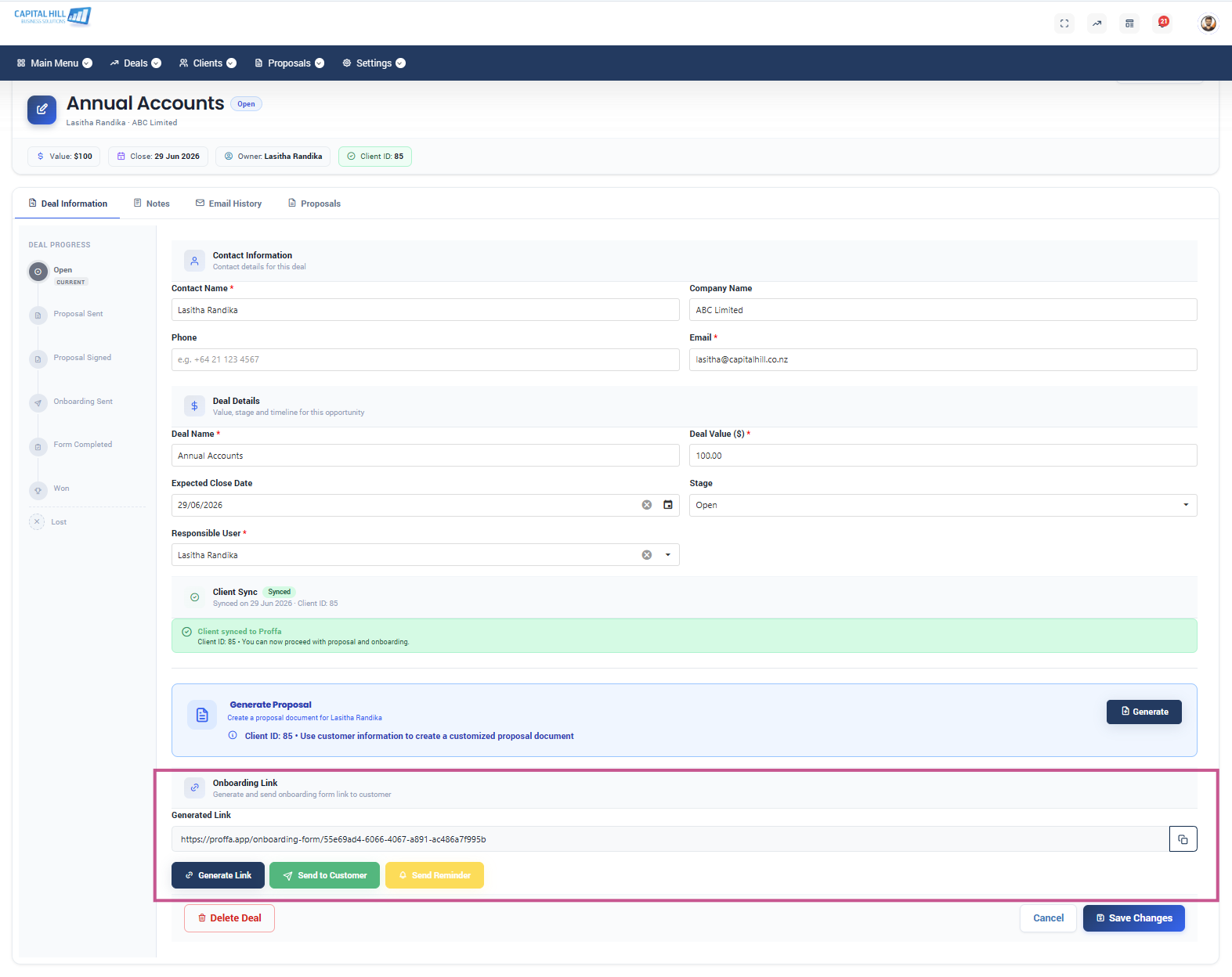The height and width of the screenshot is (977, 1232).
Task: Click the edit deal pencil icon
Action: [42, 110]
